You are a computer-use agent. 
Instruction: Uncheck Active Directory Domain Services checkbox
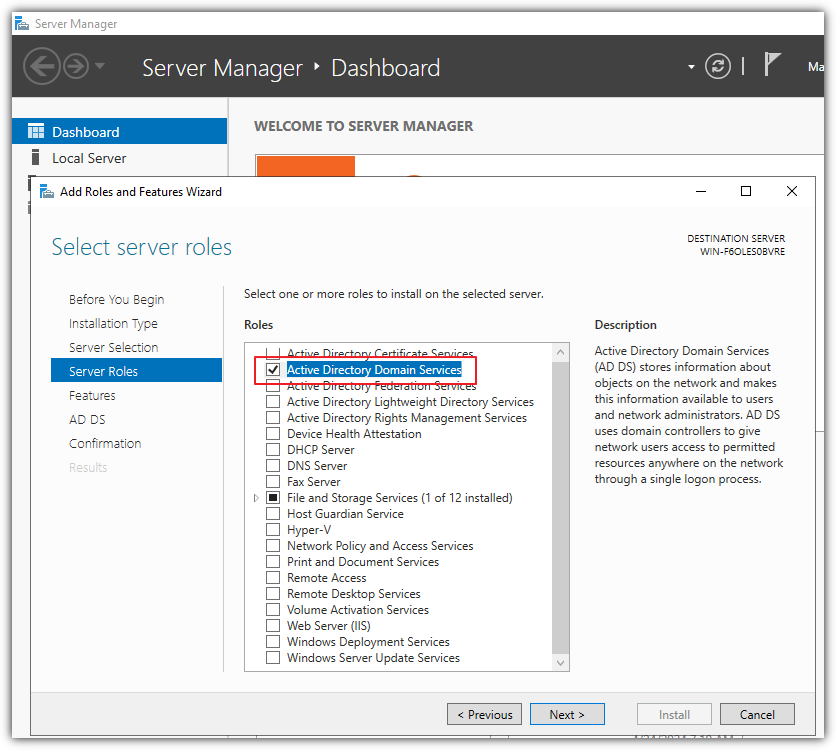(x=273, y=369)
